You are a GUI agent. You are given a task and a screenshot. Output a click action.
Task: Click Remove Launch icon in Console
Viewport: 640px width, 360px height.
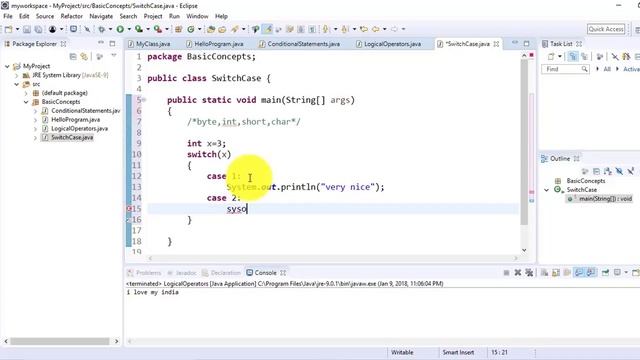point(518,273)
